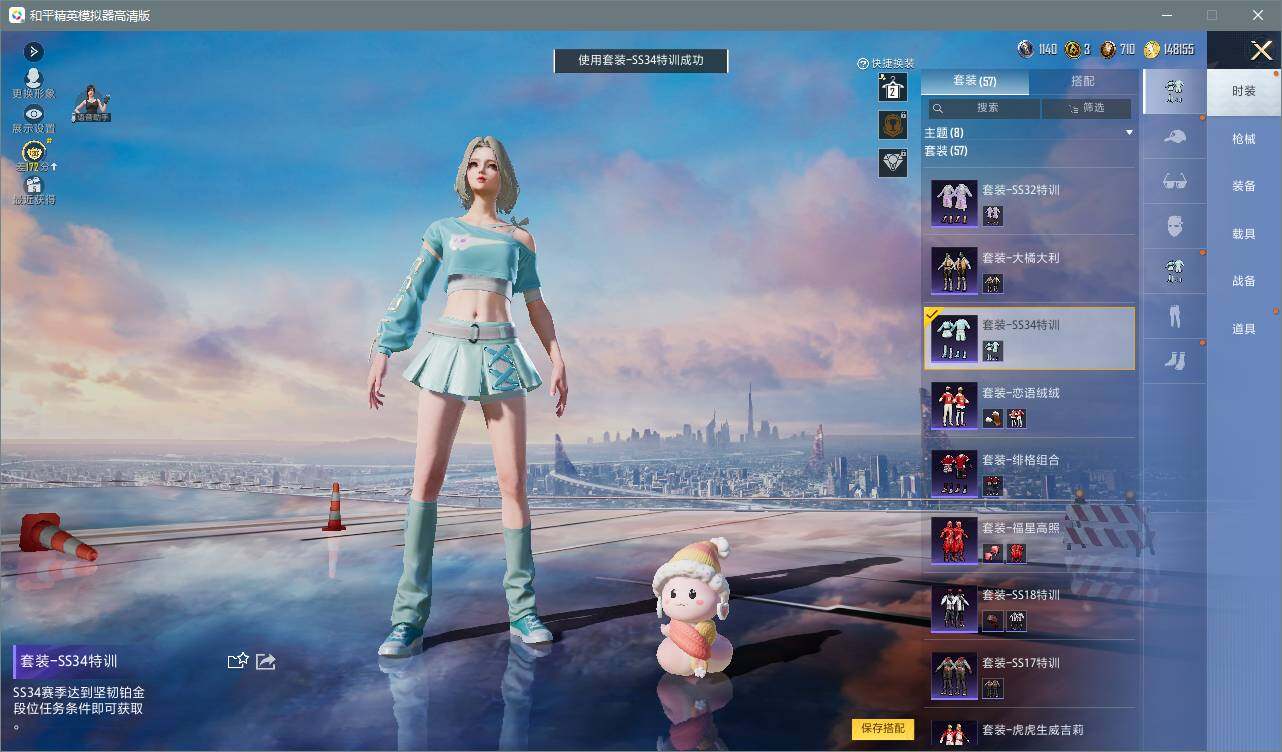
Task: Select the pants category icon
Action: coord(1174,316)
